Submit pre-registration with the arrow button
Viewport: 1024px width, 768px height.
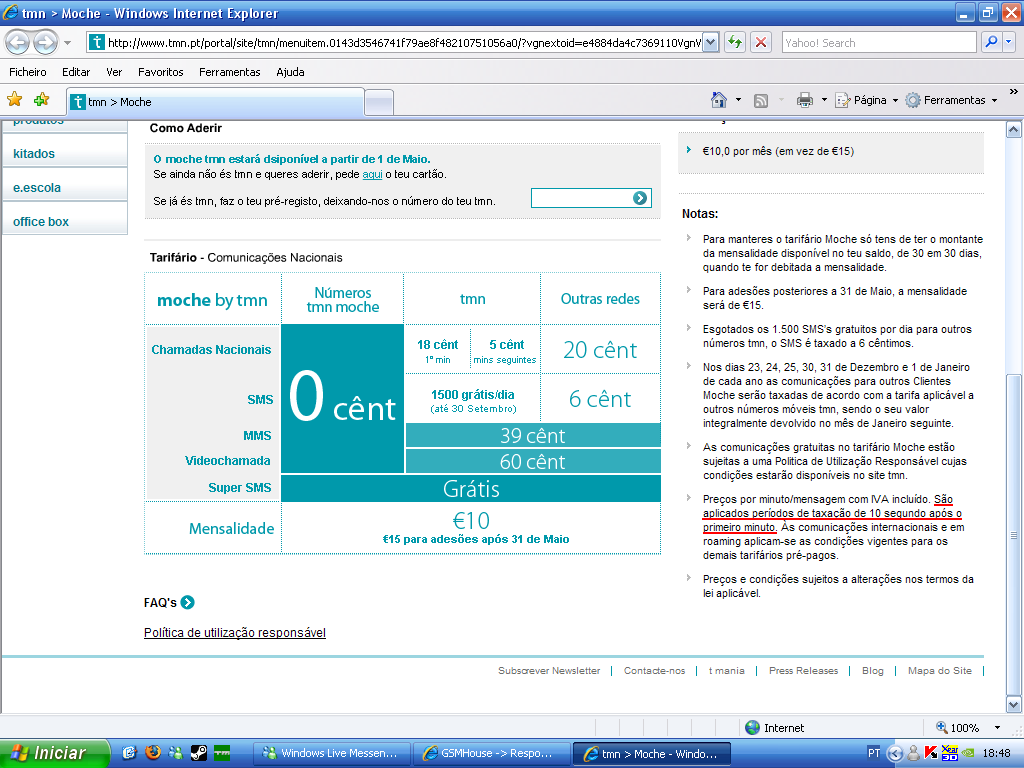click(640, 198)
